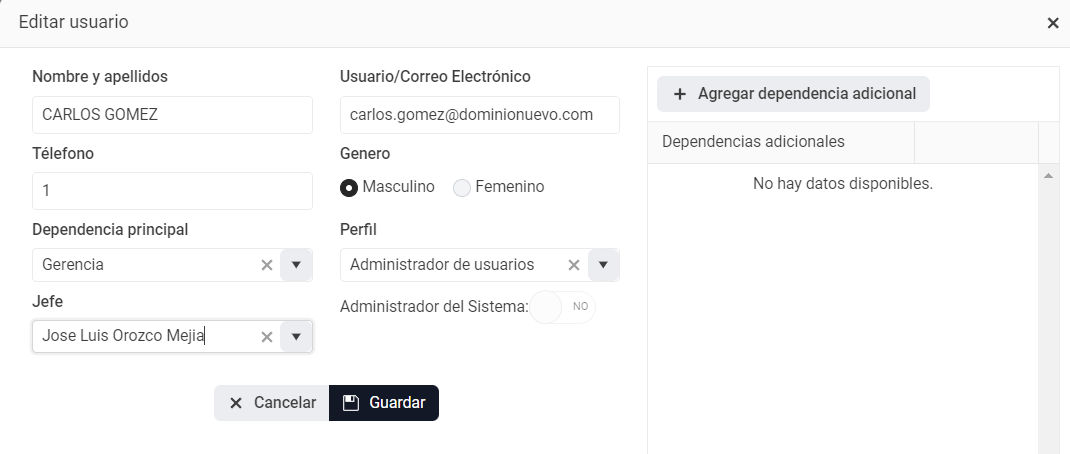The width and height of the screenshot is (1070, 454).
Task: Expand the Dependencia principal dropdown
Action: [296, 265]
